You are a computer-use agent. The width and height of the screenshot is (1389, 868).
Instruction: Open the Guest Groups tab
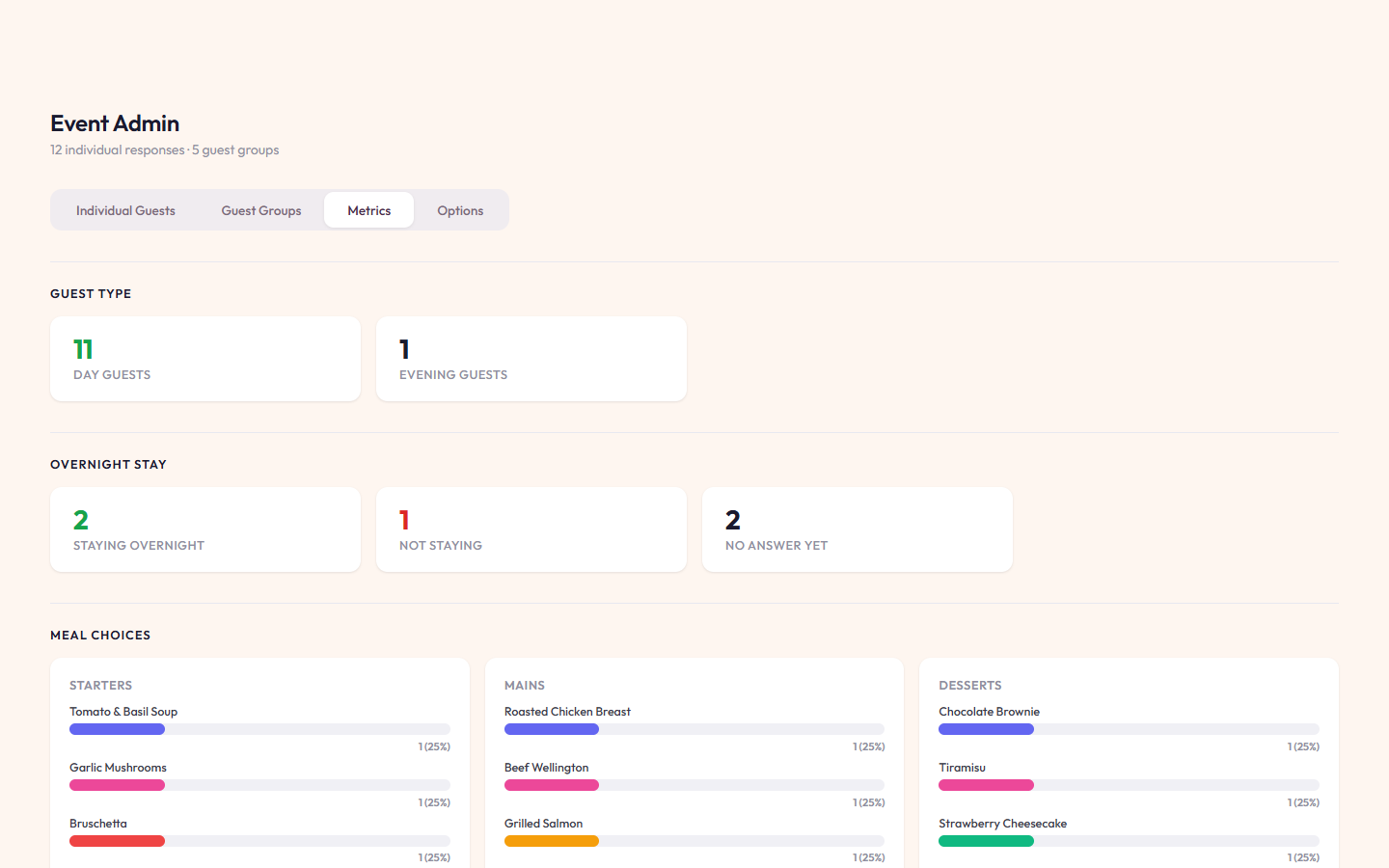click(x=261, y=210)
